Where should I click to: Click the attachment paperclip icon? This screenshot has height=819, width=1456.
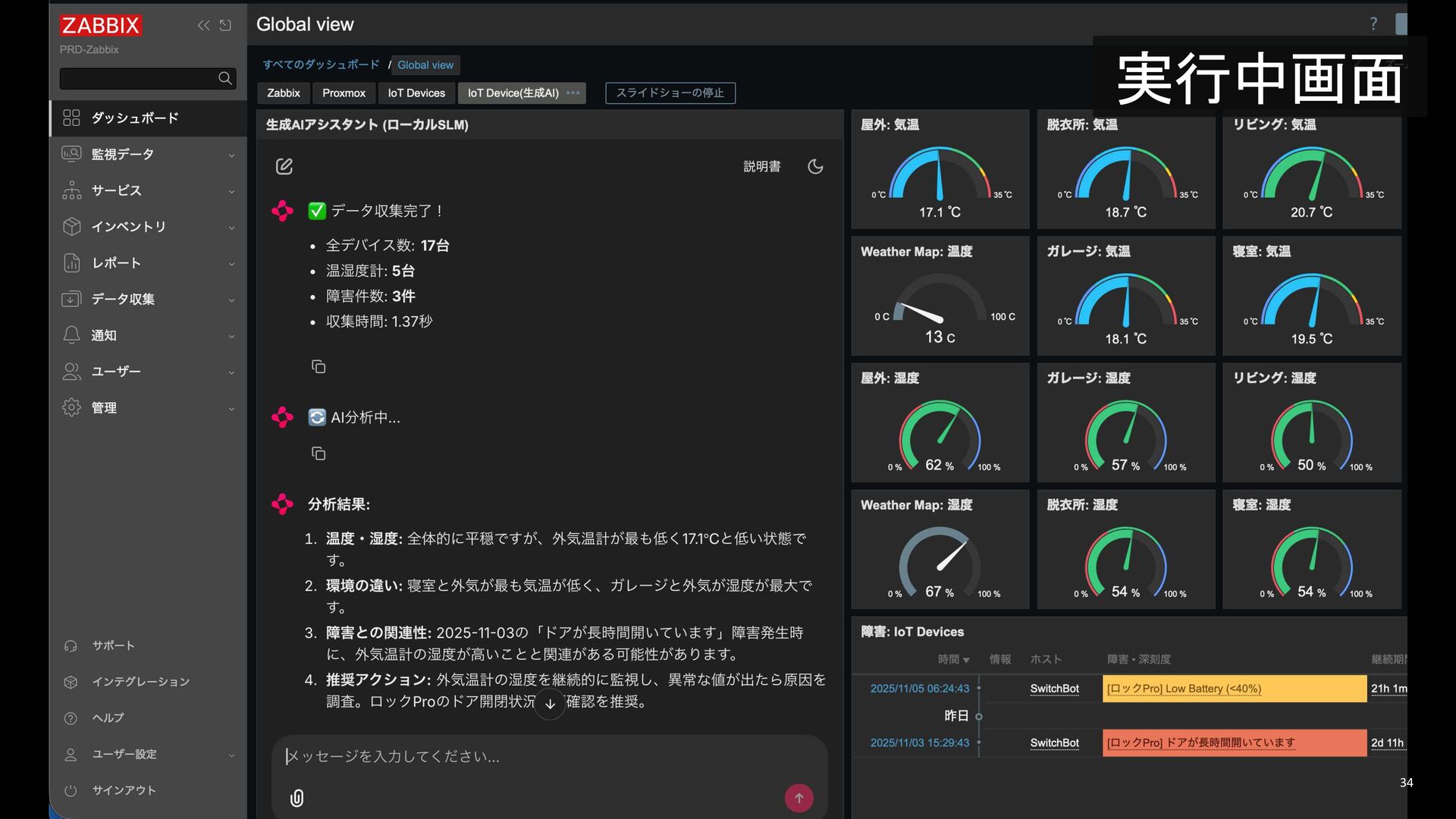[x=297, y=798]
